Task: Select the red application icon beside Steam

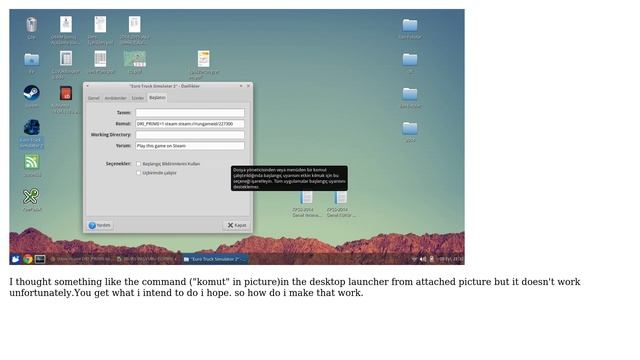Action: [66, 93]
